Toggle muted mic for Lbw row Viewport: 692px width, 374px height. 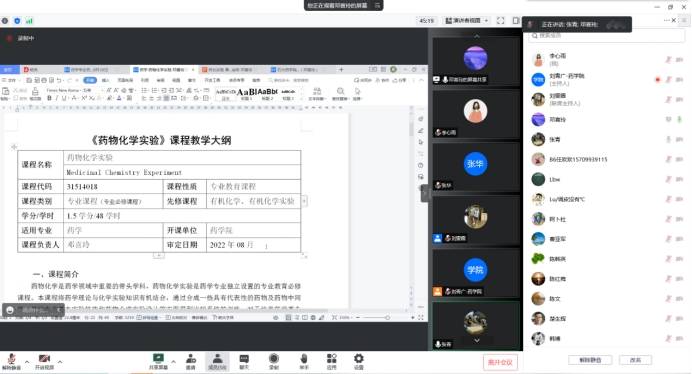pos(669,179)
